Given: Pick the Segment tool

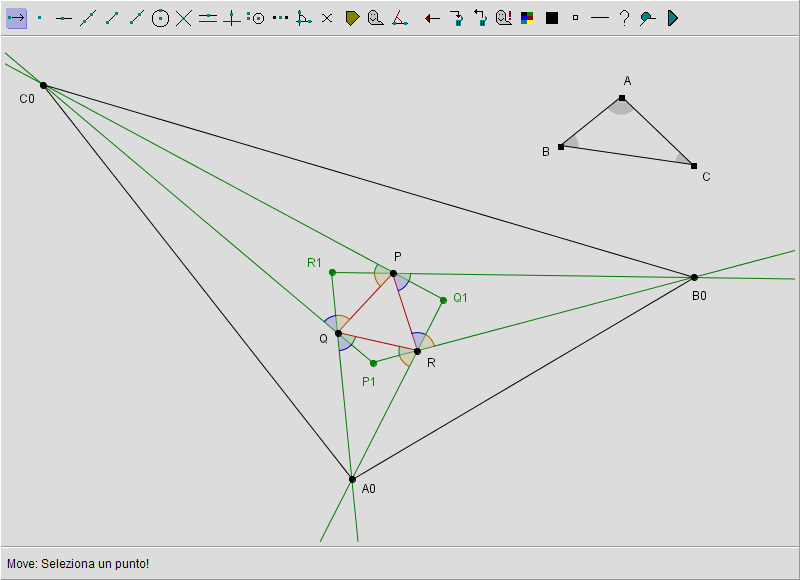Looking at the screenshot, I should coord(112,18).
